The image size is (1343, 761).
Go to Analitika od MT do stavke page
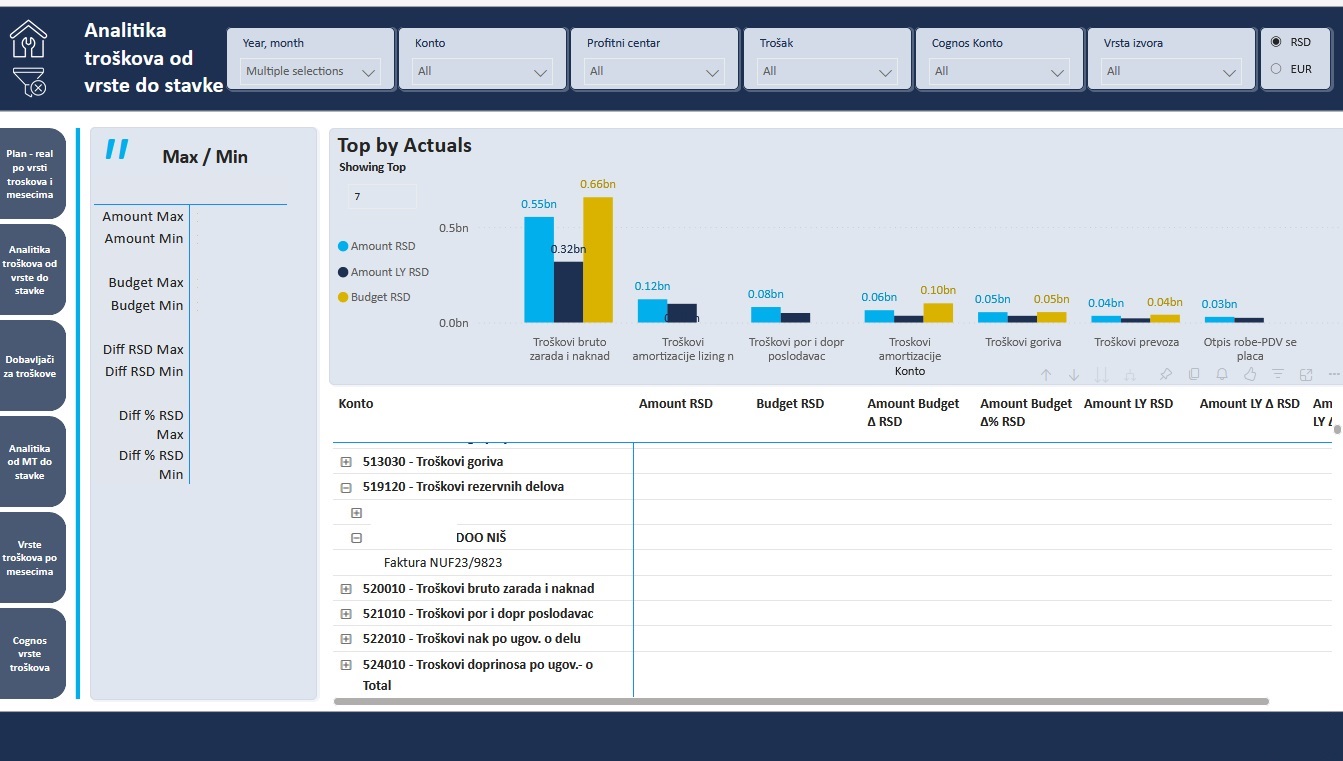point(32,462)
